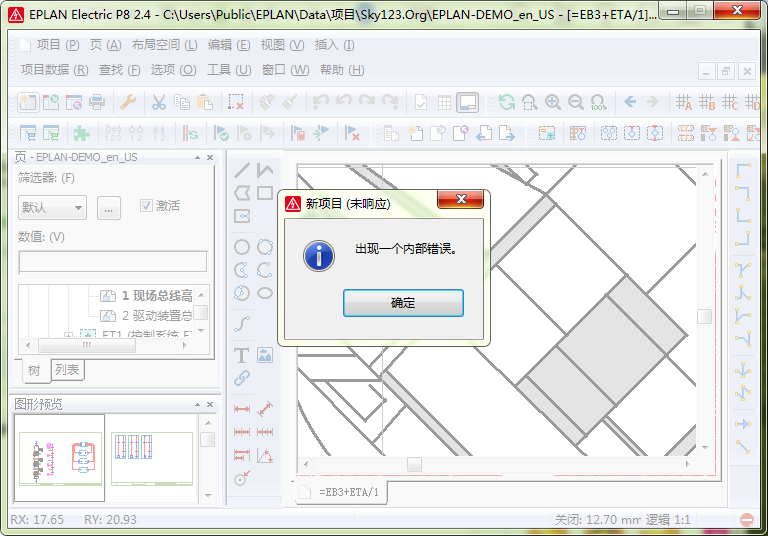Toggle the 激活 checkbox
This screenshot has width=768, height=536.
[x=147, y=205]
